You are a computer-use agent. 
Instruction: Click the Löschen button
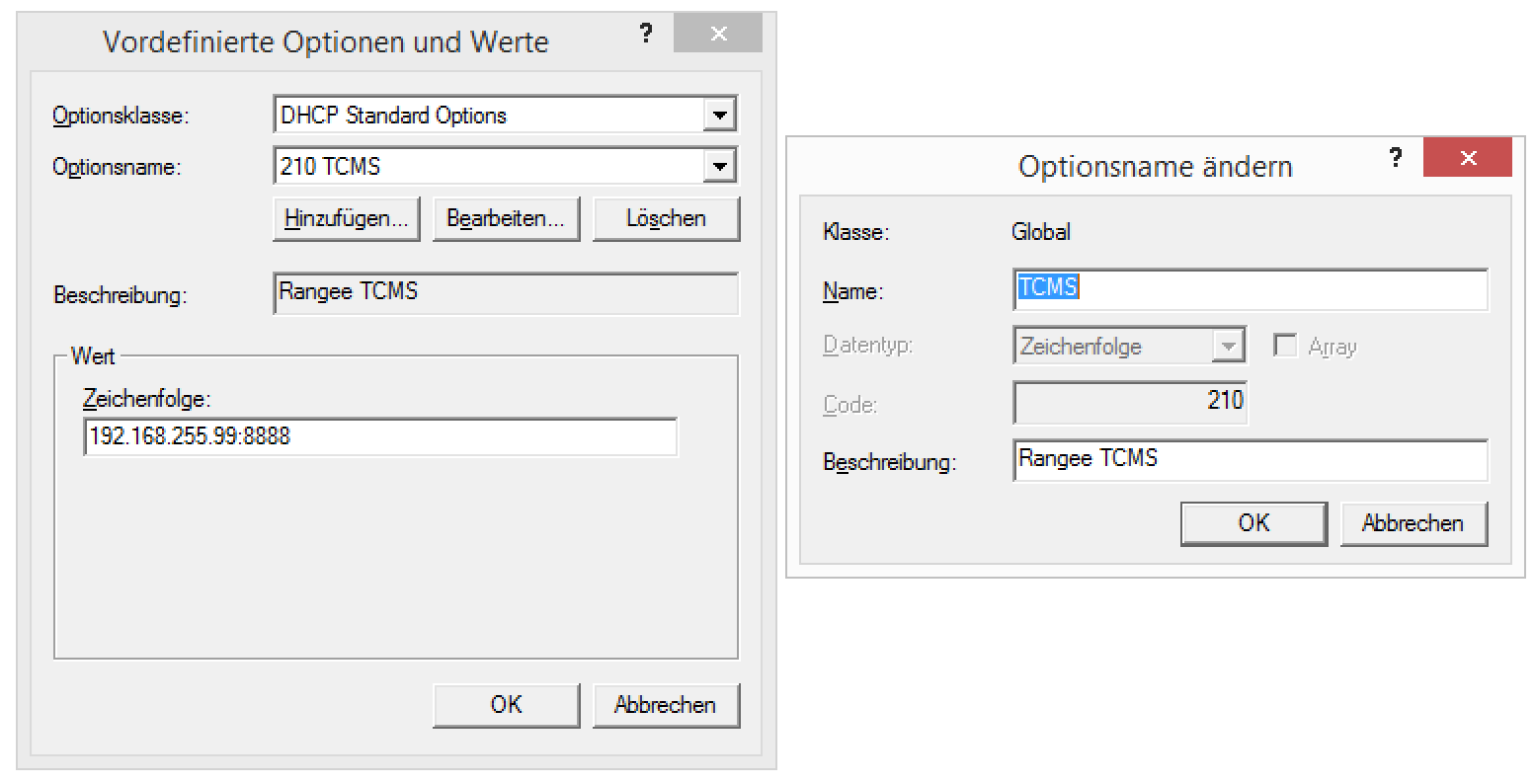pyautogui.click(x=666, y=218)
